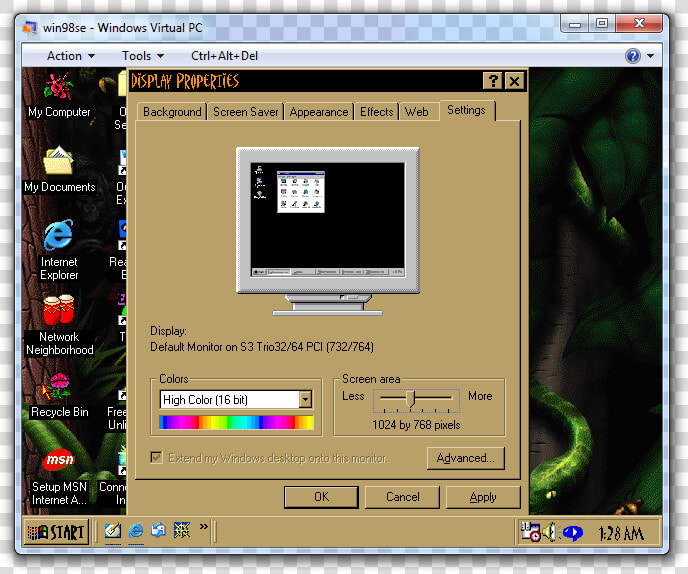The width and height of the screenshot is (688, 574).
Task: Switch to the Appearance tab
Action: tap(319, 112)
